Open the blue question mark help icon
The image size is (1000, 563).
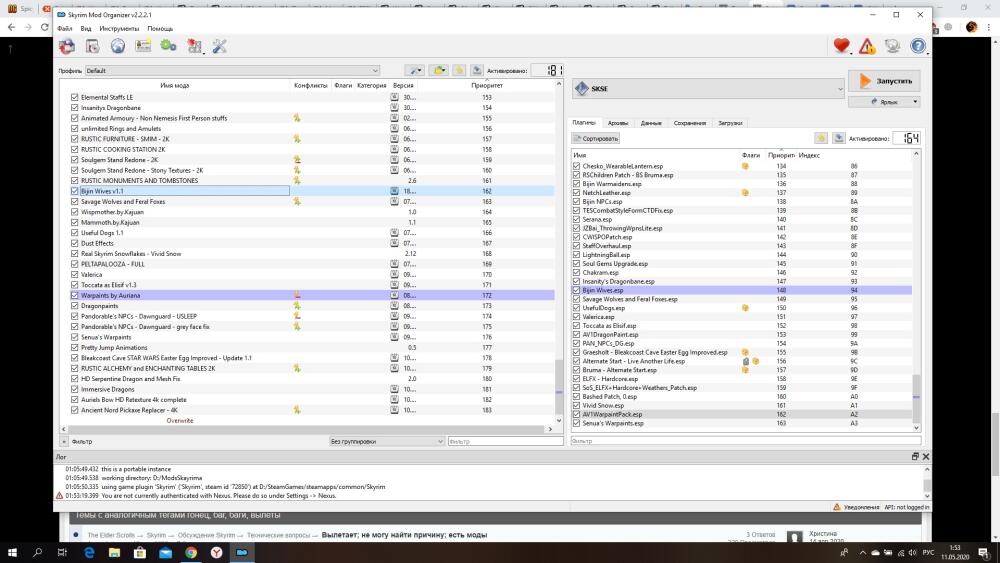(918, 46)
